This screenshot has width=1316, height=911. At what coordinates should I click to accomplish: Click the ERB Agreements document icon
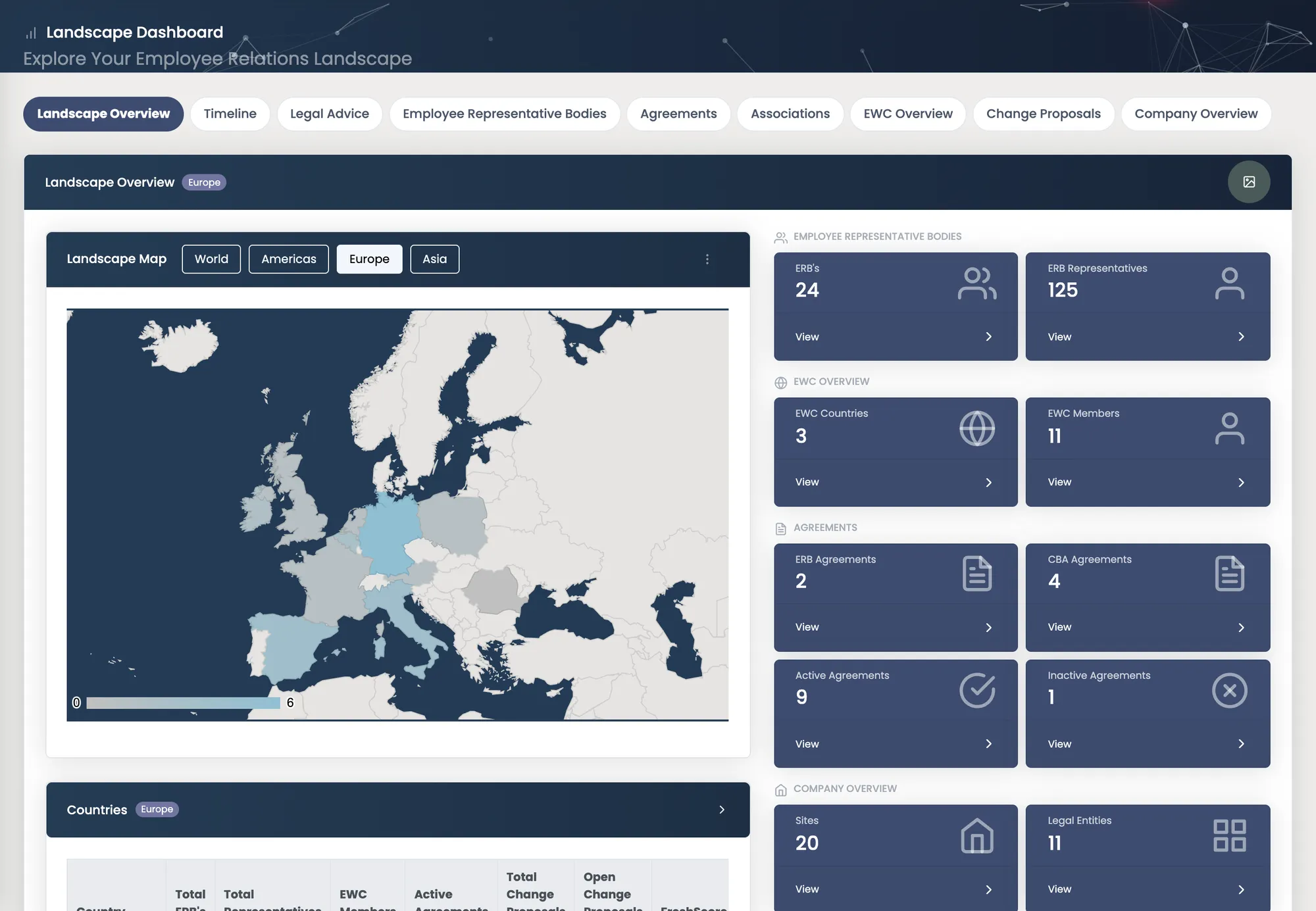977,574
